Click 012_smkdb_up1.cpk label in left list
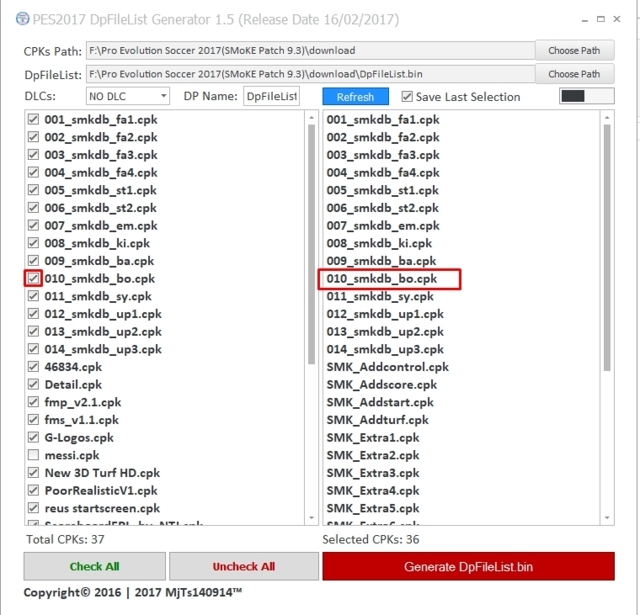Screen dimensions: 640x615 point(103,314)
